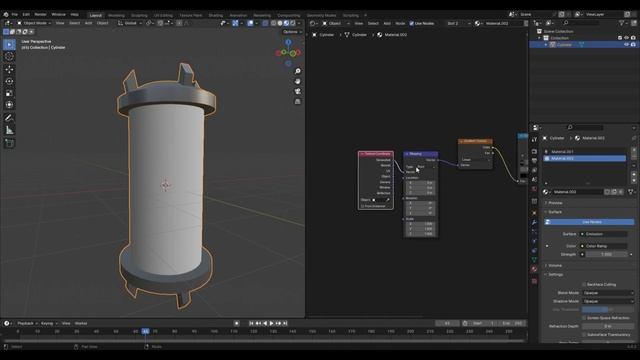
Task: Click Material.002 sphere icon in node breadcrumb
Action: (x=380, y=35)
